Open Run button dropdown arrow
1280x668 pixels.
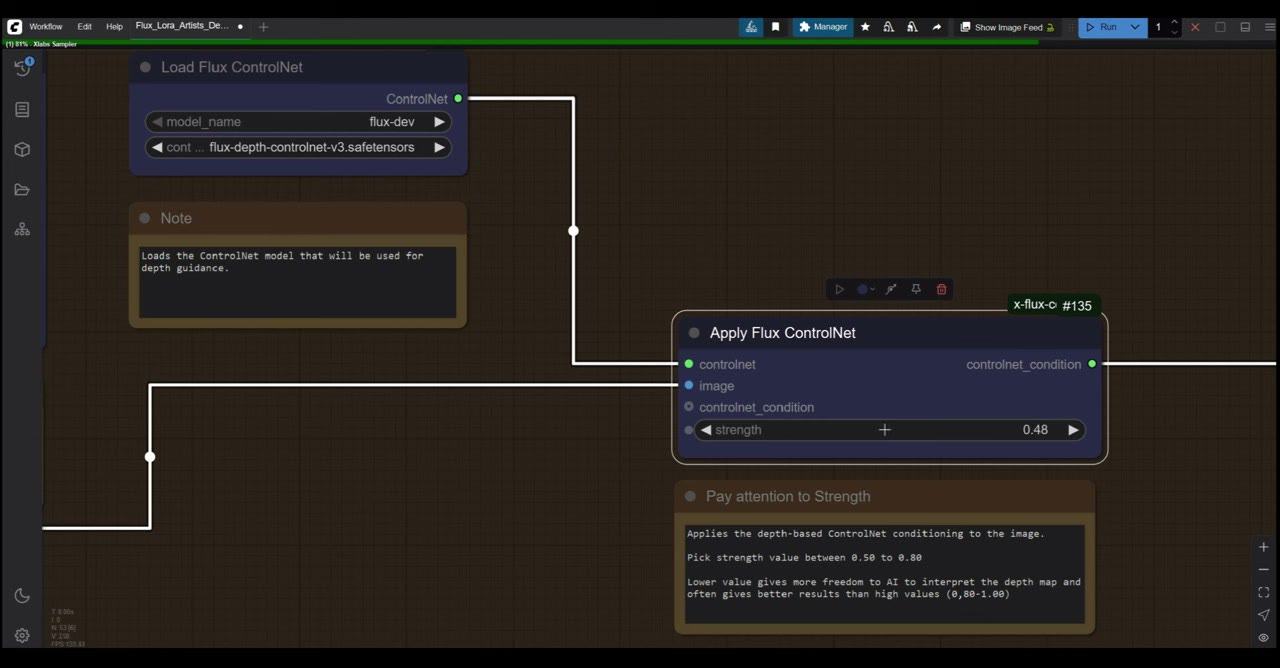tap(1135, 27)
